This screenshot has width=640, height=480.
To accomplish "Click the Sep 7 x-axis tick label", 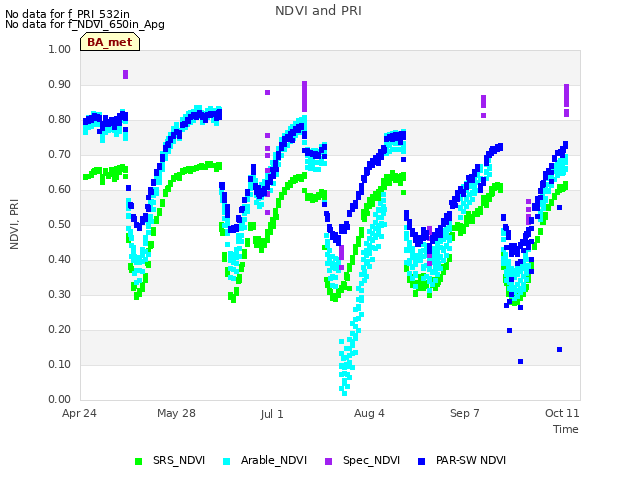I will click(465, 413).
